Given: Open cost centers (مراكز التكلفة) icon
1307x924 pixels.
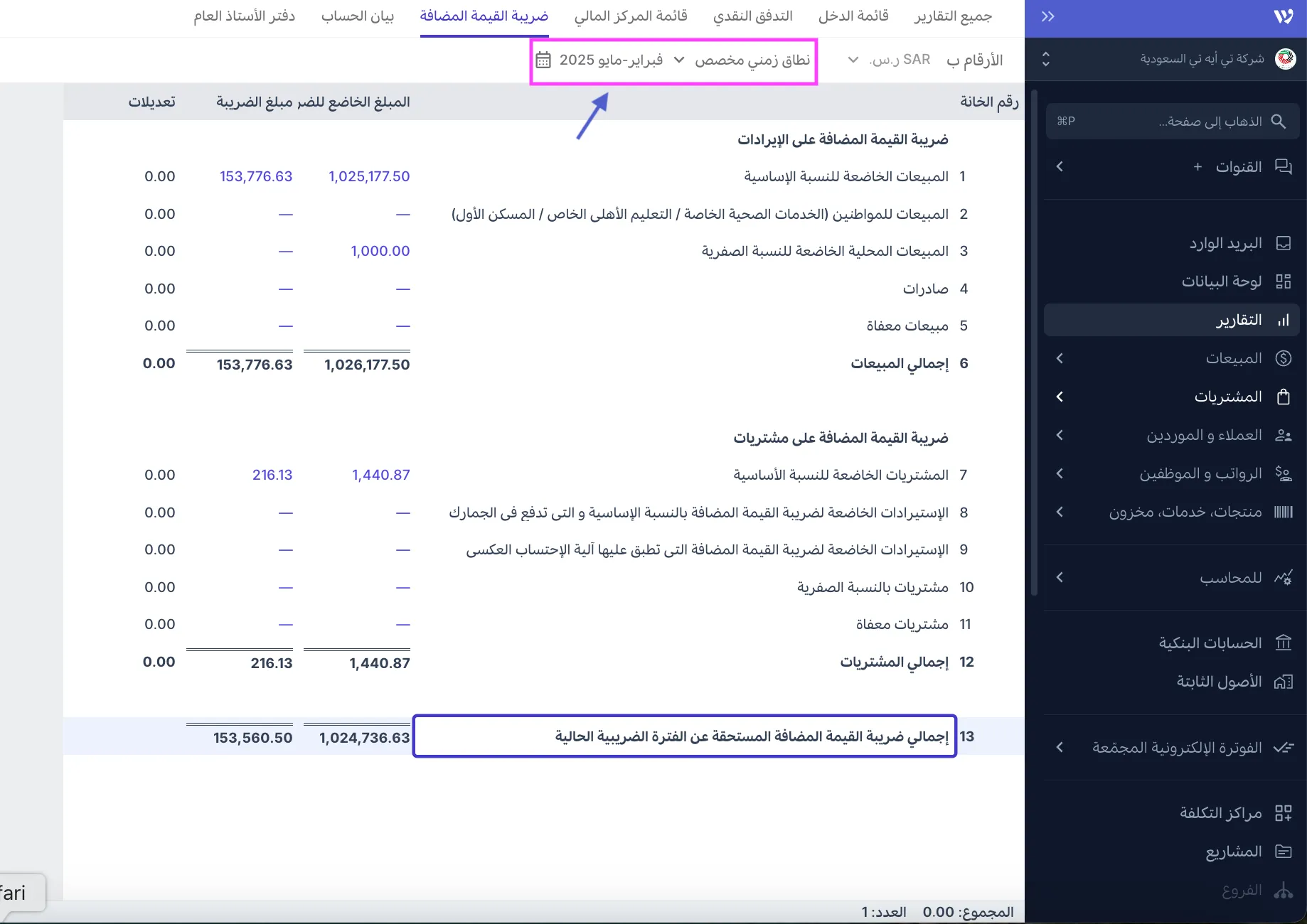Looking at the screenshot, I should point(1284,812).
